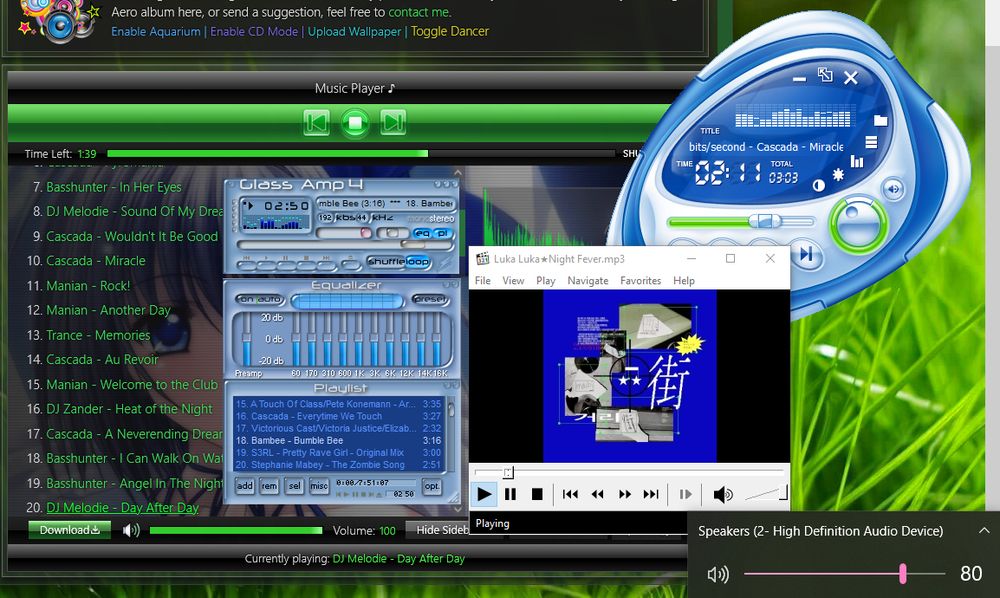Image resolution: width=1000 pixels, height=598 pixels.
Task: Click the Glass Amp playlist scrollbar
Action: [x=451, y=435]
